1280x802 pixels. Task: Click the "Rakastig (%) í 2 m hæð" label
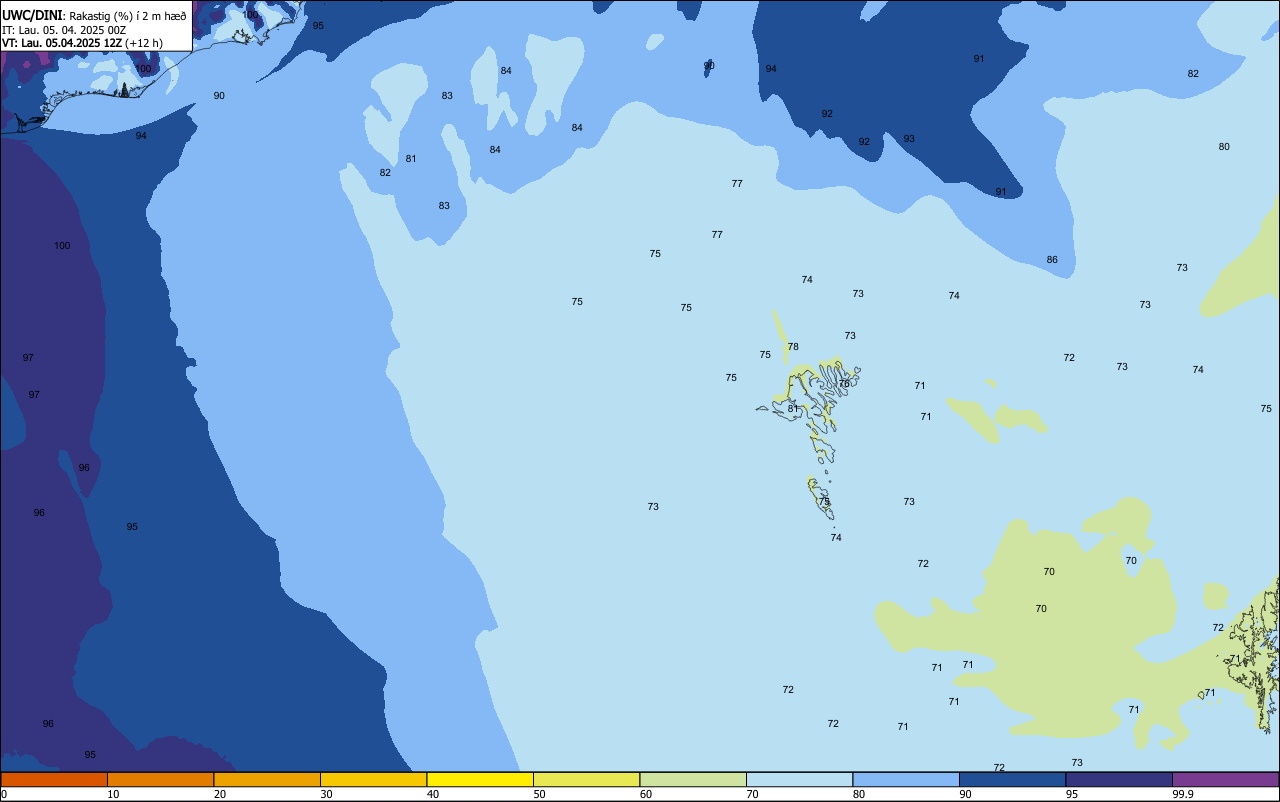coord(127,16)
